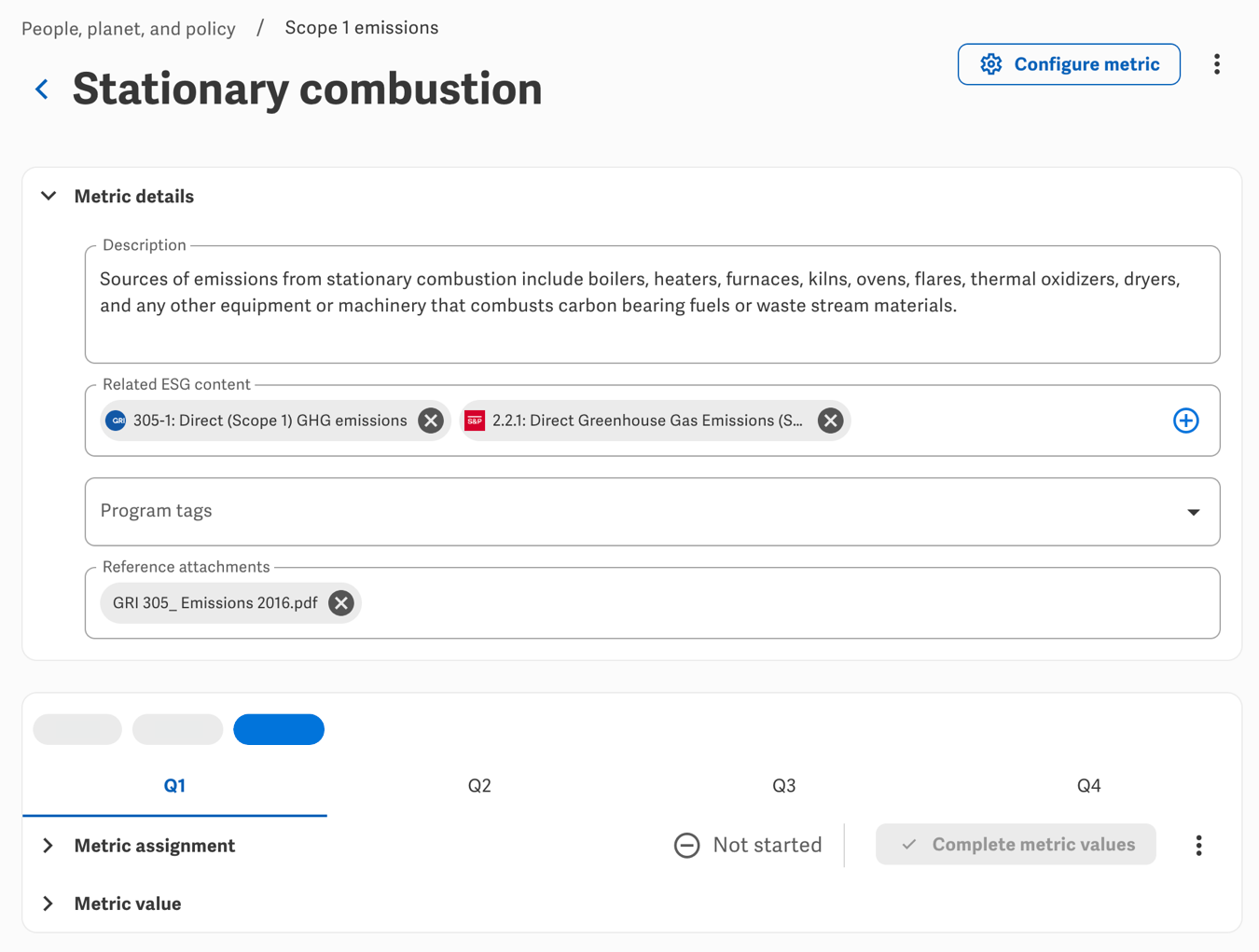Open the Program tags dropdown
This screenshot has width=1259, height=952.
click(x=652, y=512)
